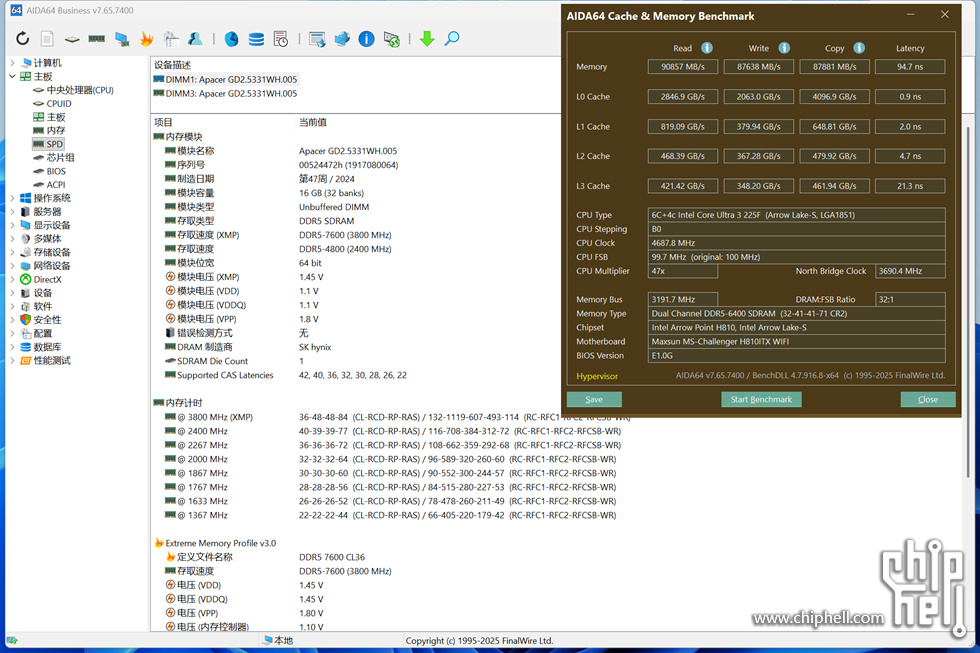The height and width of the screenshot is (653, 980).
Task: Click the Close button in the benchmark window
Action: pos(928,399)
